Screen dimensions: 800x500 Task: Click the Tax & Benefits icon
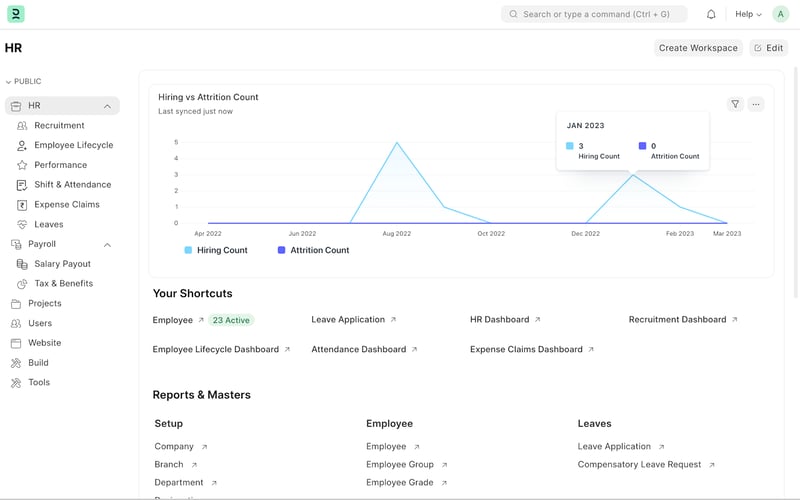pyautogui.click(x=22, y=284)
